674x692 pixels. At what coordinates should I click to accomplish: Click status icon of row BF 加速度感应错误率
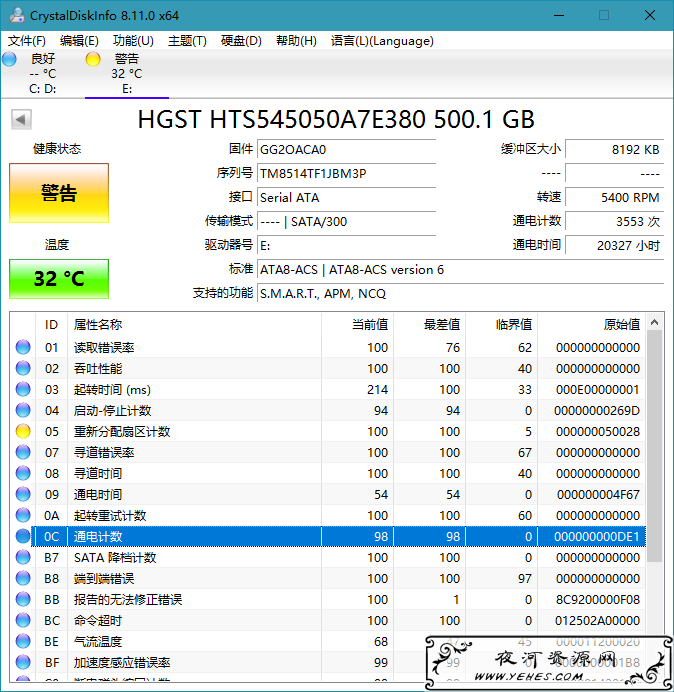coord(23,662)
